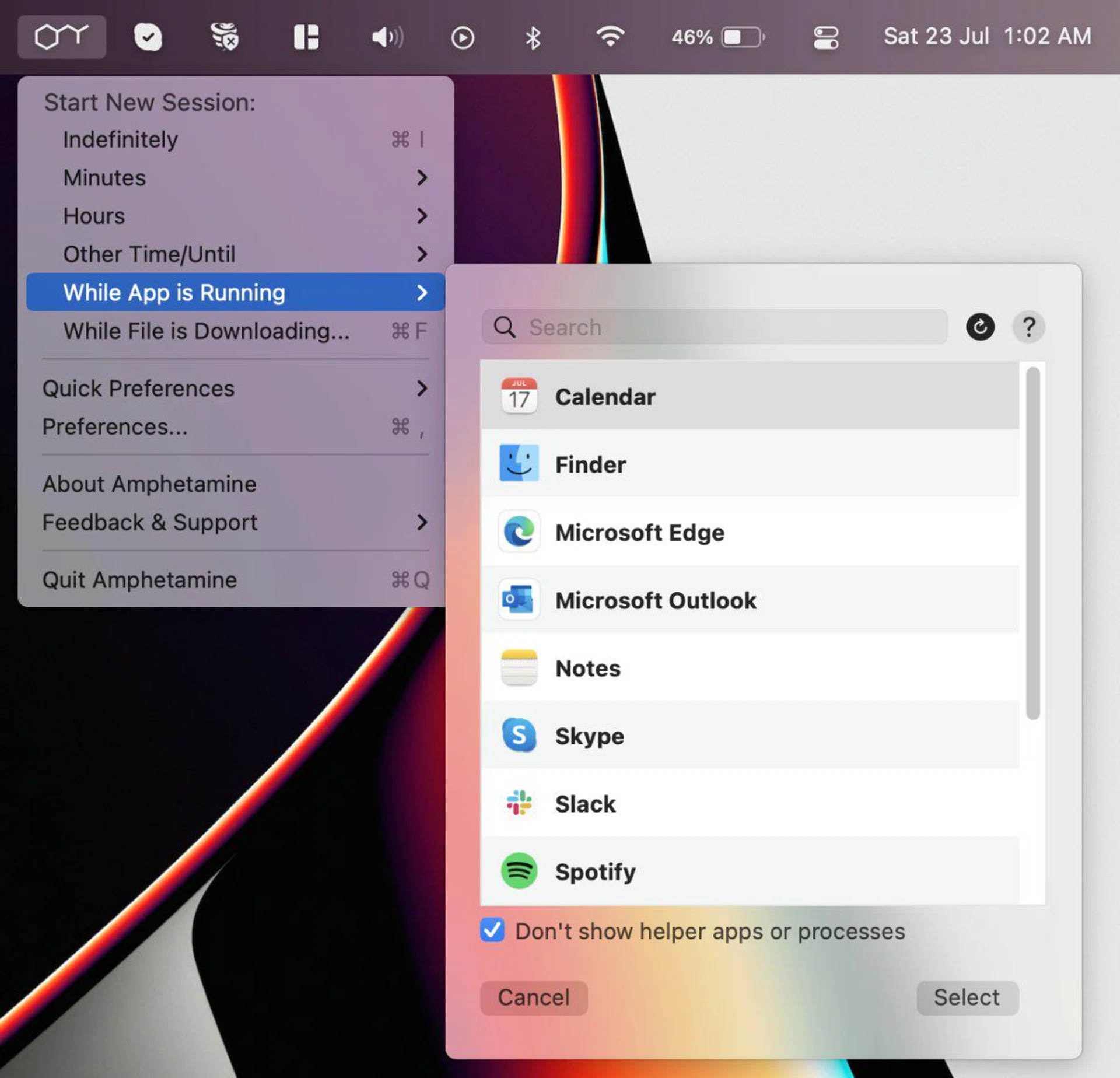Open the volume menu bar icon

387,38
